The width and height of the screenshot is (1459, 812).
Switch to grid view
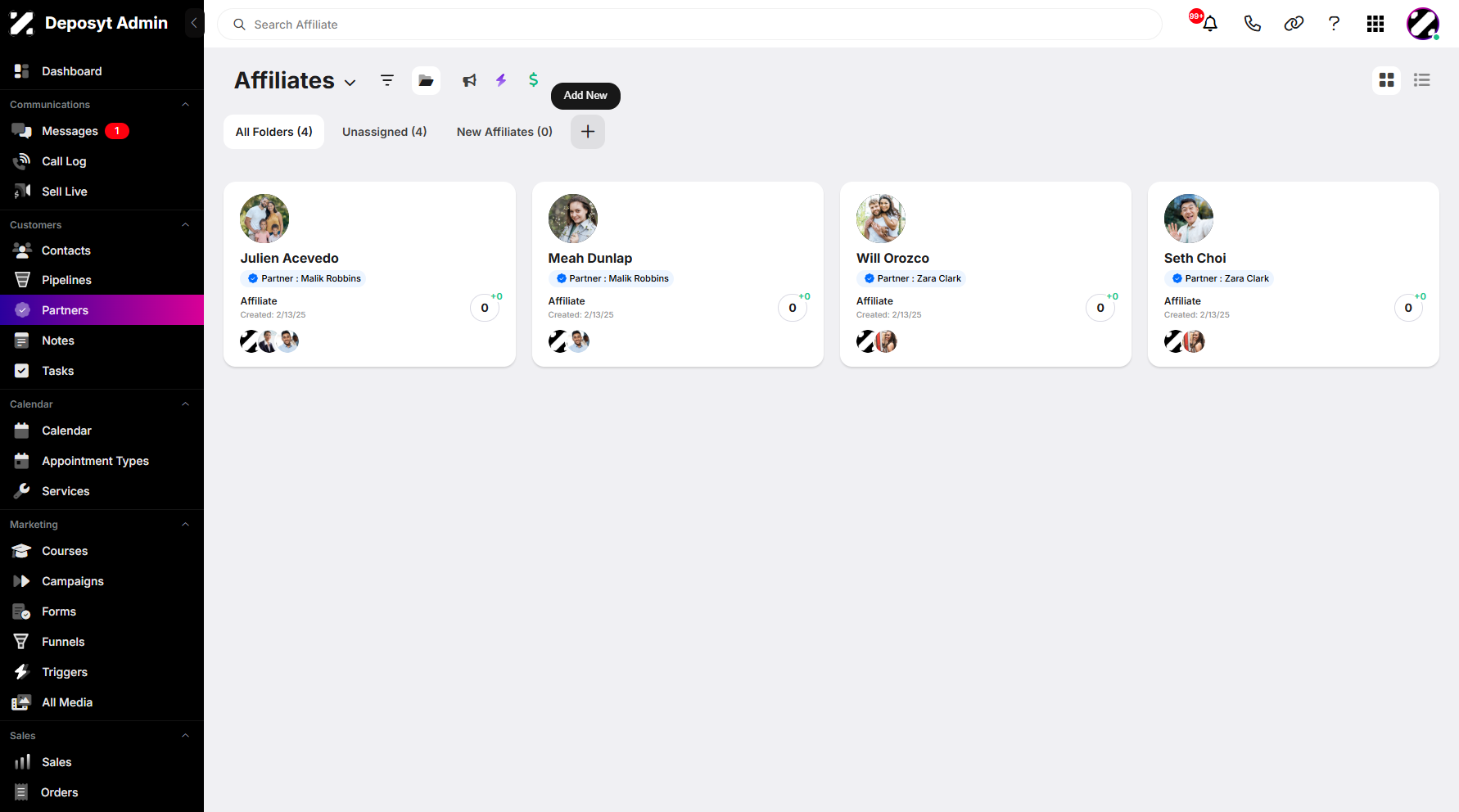tap(1386, 80)
